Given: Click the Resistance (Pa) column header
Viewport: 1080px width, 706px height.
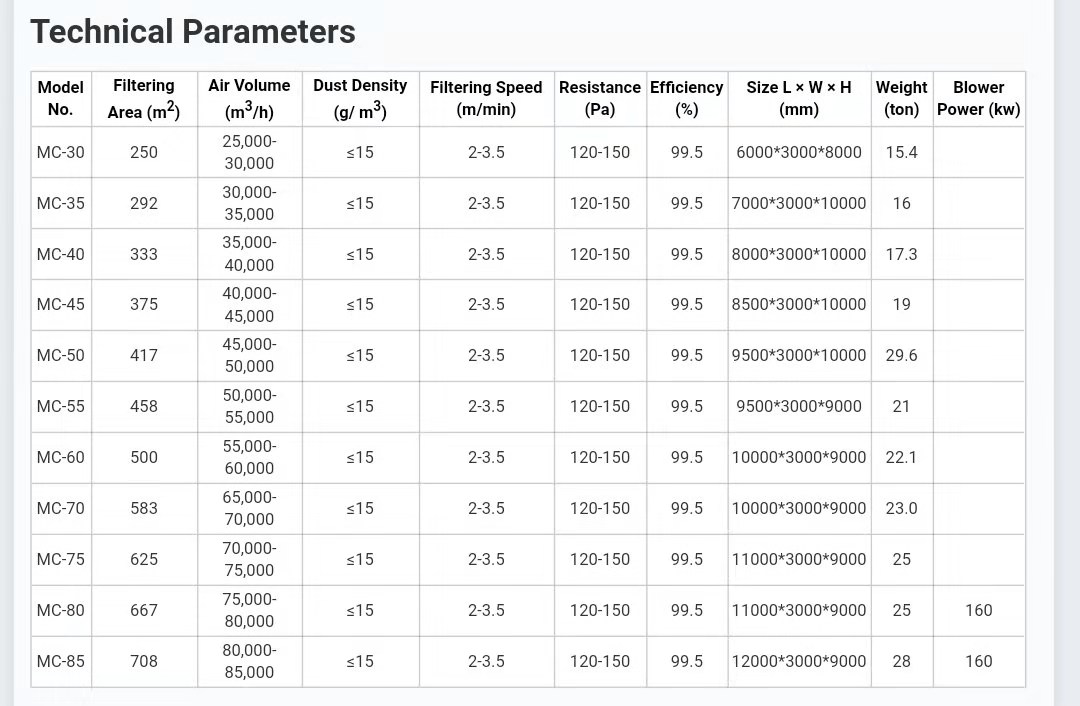Looking at the screenshot, I should [600, 98].
